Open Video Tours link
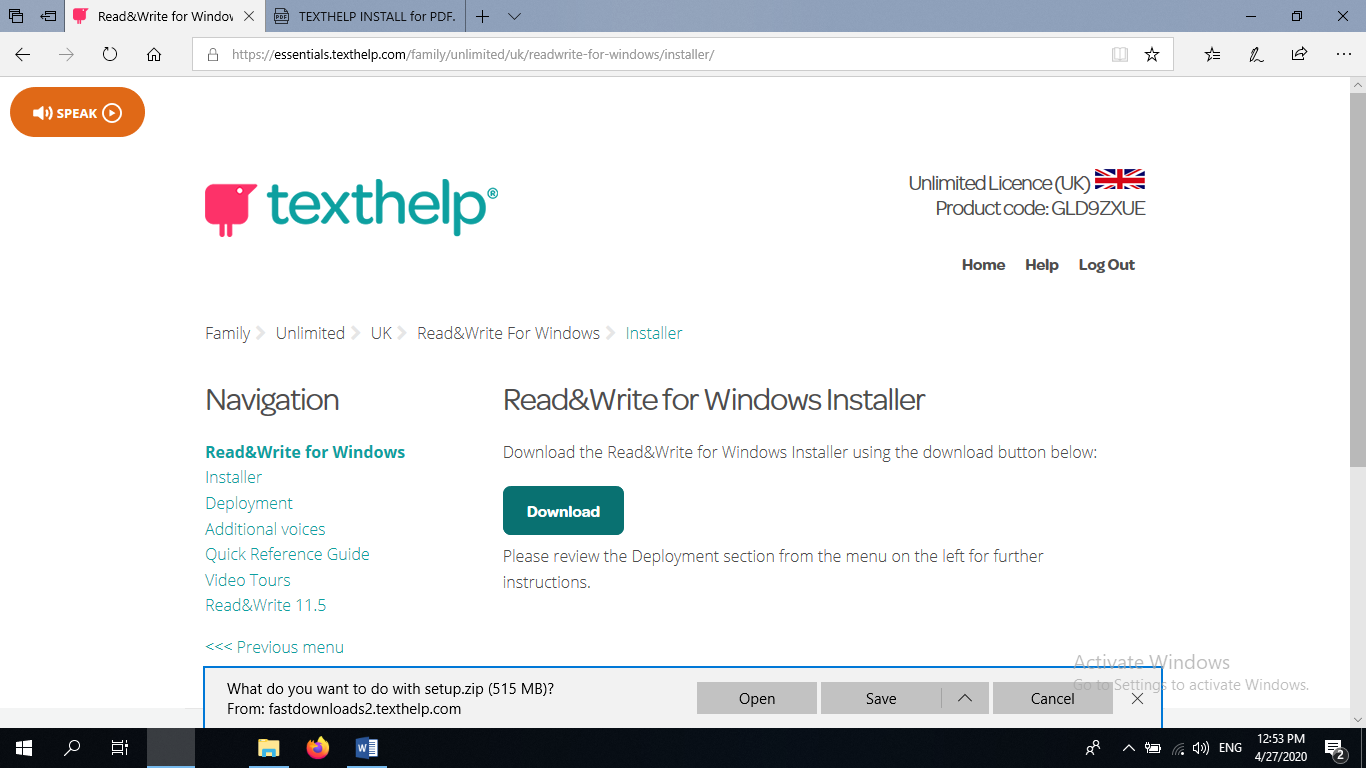1366x768 pixels. 248,580
